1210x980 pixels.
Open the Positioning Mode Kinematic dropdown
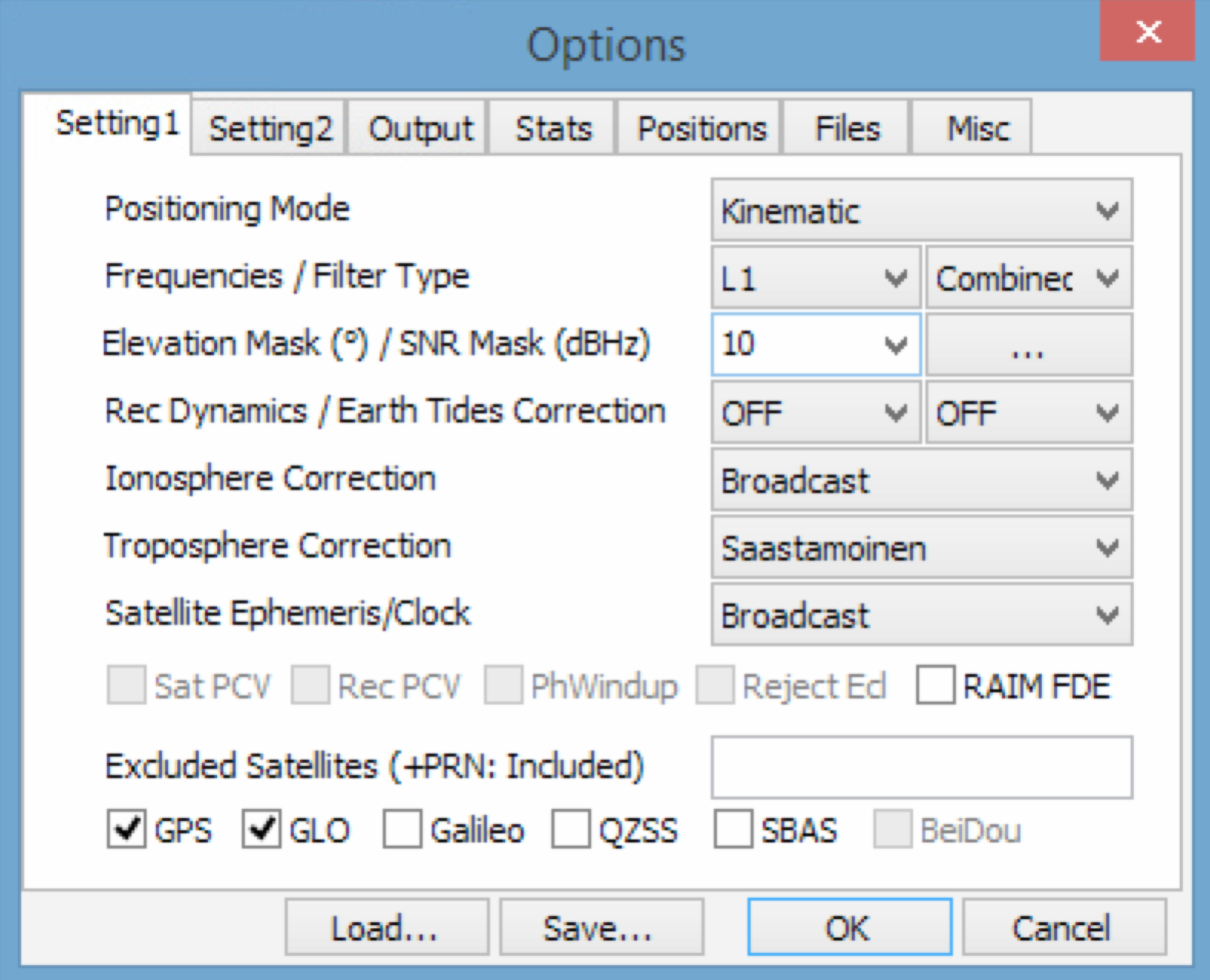922,211
